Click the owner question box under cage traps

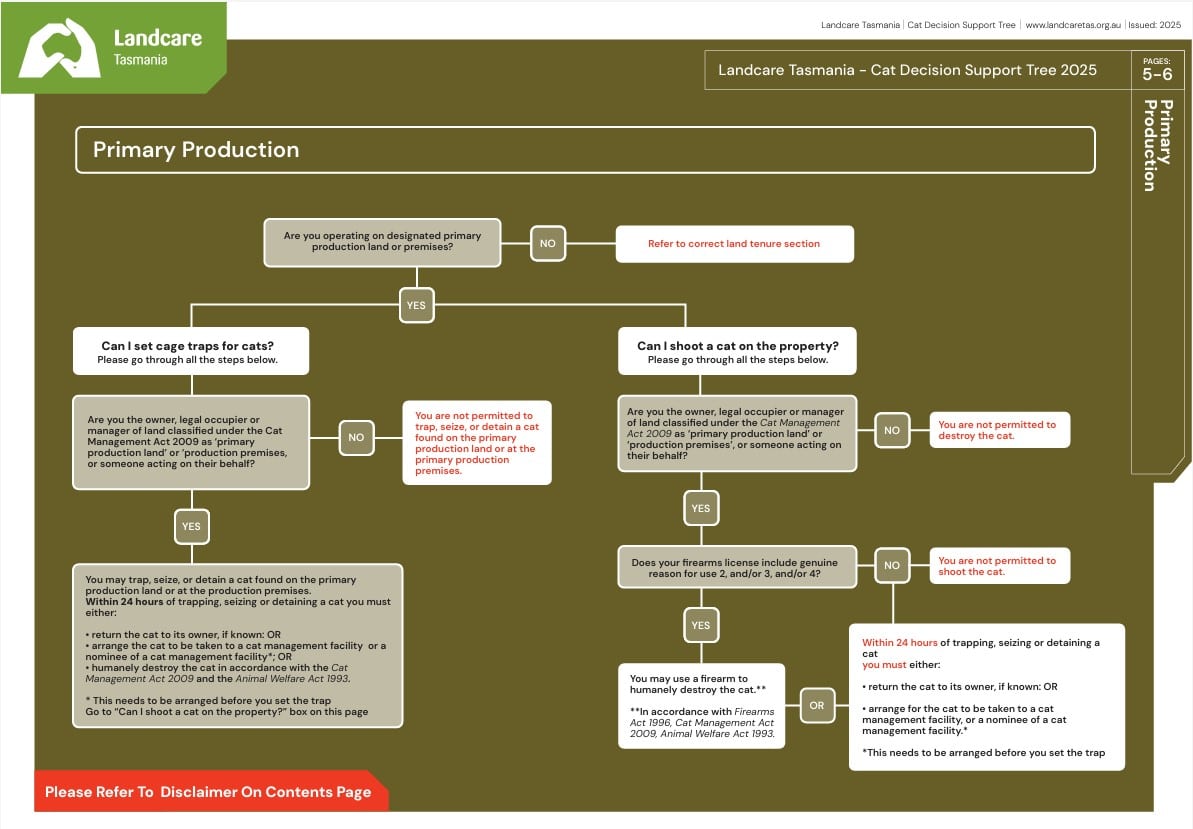point(191,442)
